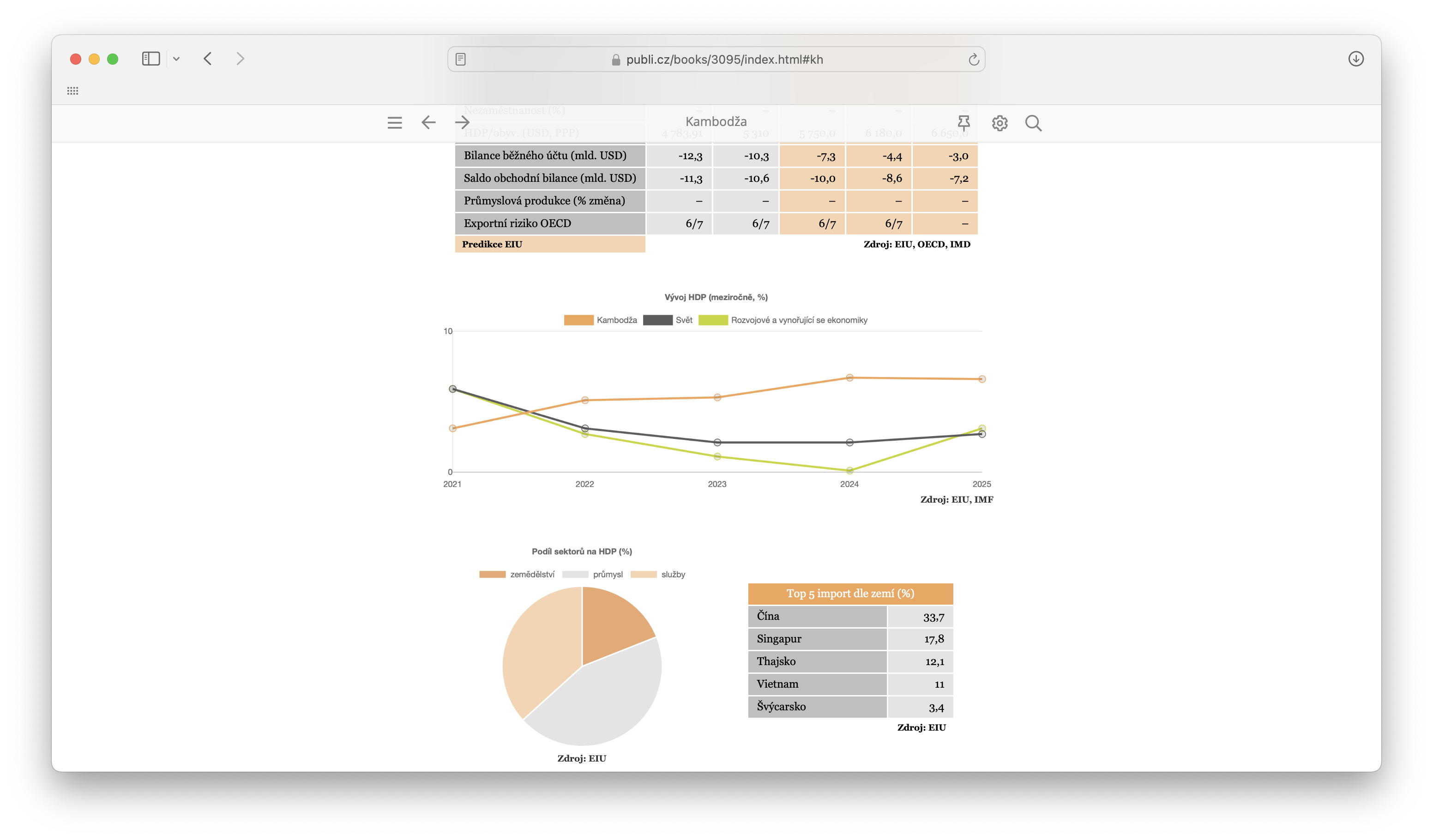This screenshot has width=1433, height=840.
Task: Click the služby pie slice
Action: [x=540, y=648]
